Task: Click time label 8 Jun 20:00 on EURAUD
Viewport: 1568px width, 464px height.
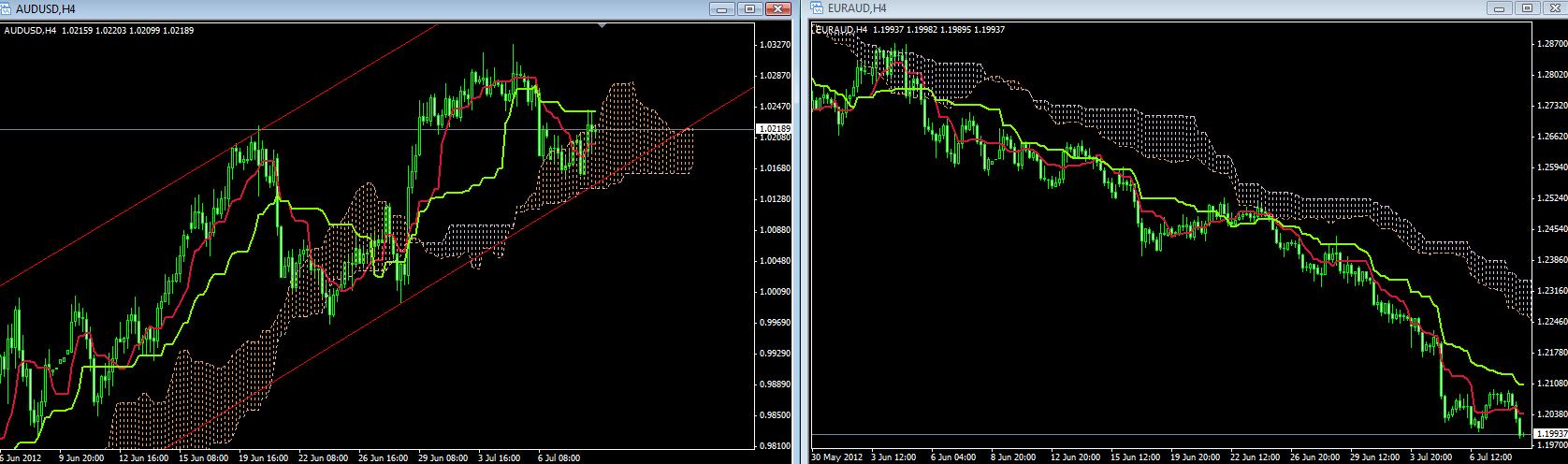Action: pos(1012,457)
